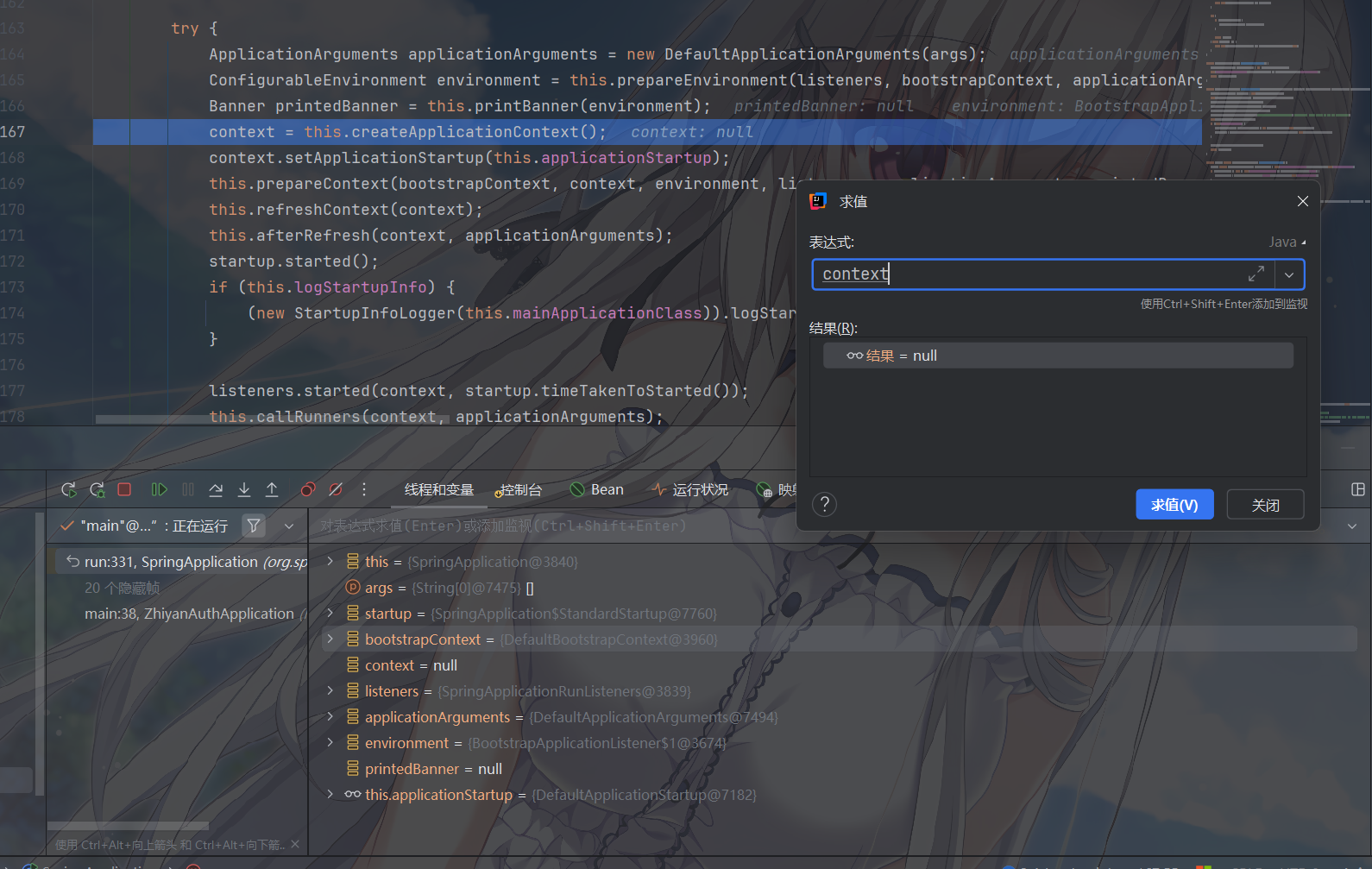This screenshot has height=869, width=1372.
Task: Open more debug actions (three dots)
Action: 364,490
